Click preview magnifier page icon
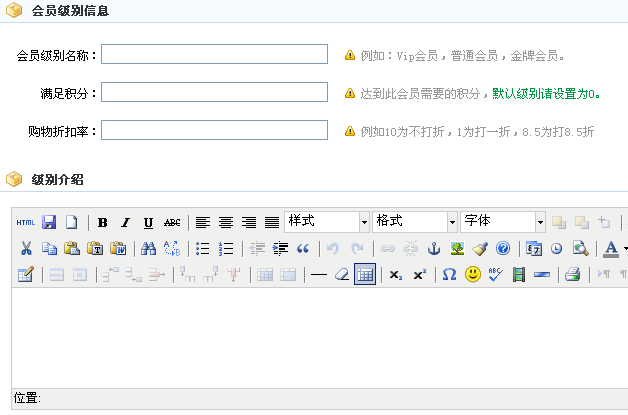This screenshot has width=628, height=415. pos(580,248)
